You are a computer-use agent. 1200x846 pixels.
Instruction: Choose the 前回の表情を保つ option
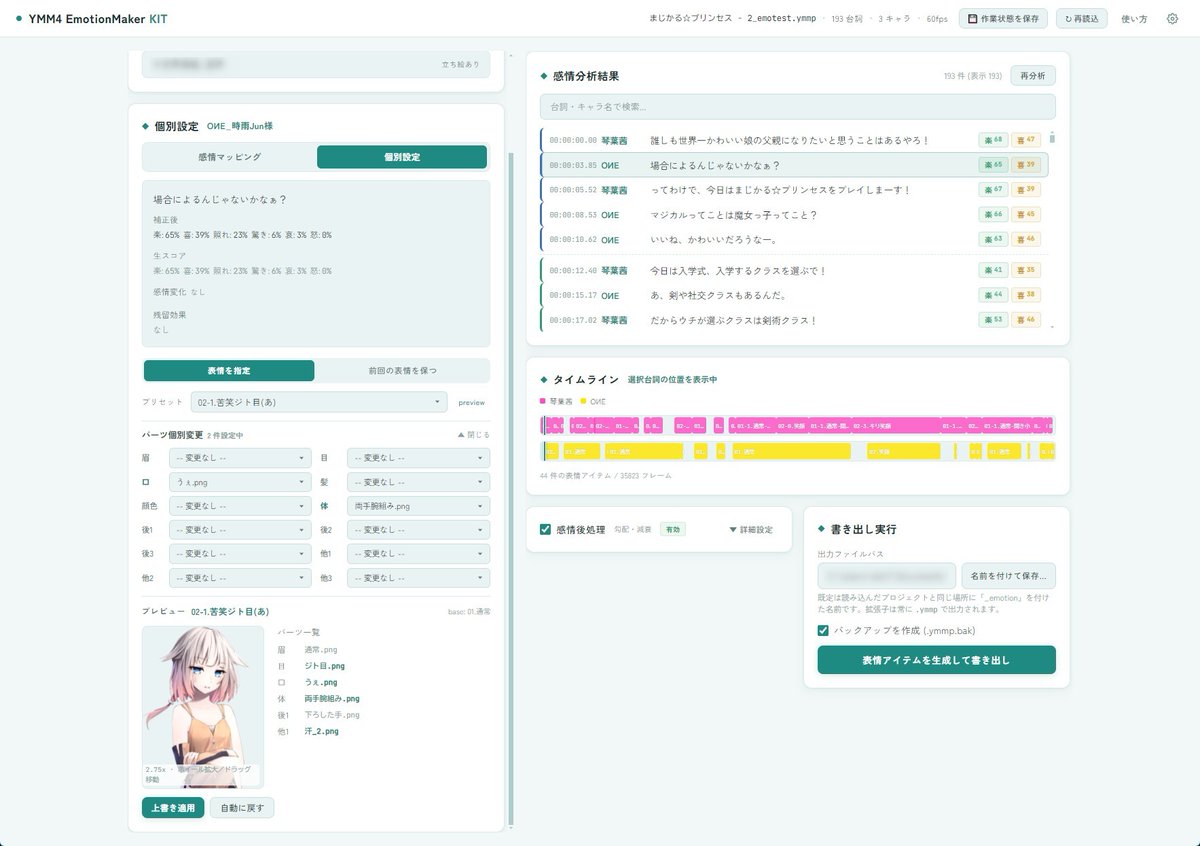pyautogui.click(x=402, y=371)
